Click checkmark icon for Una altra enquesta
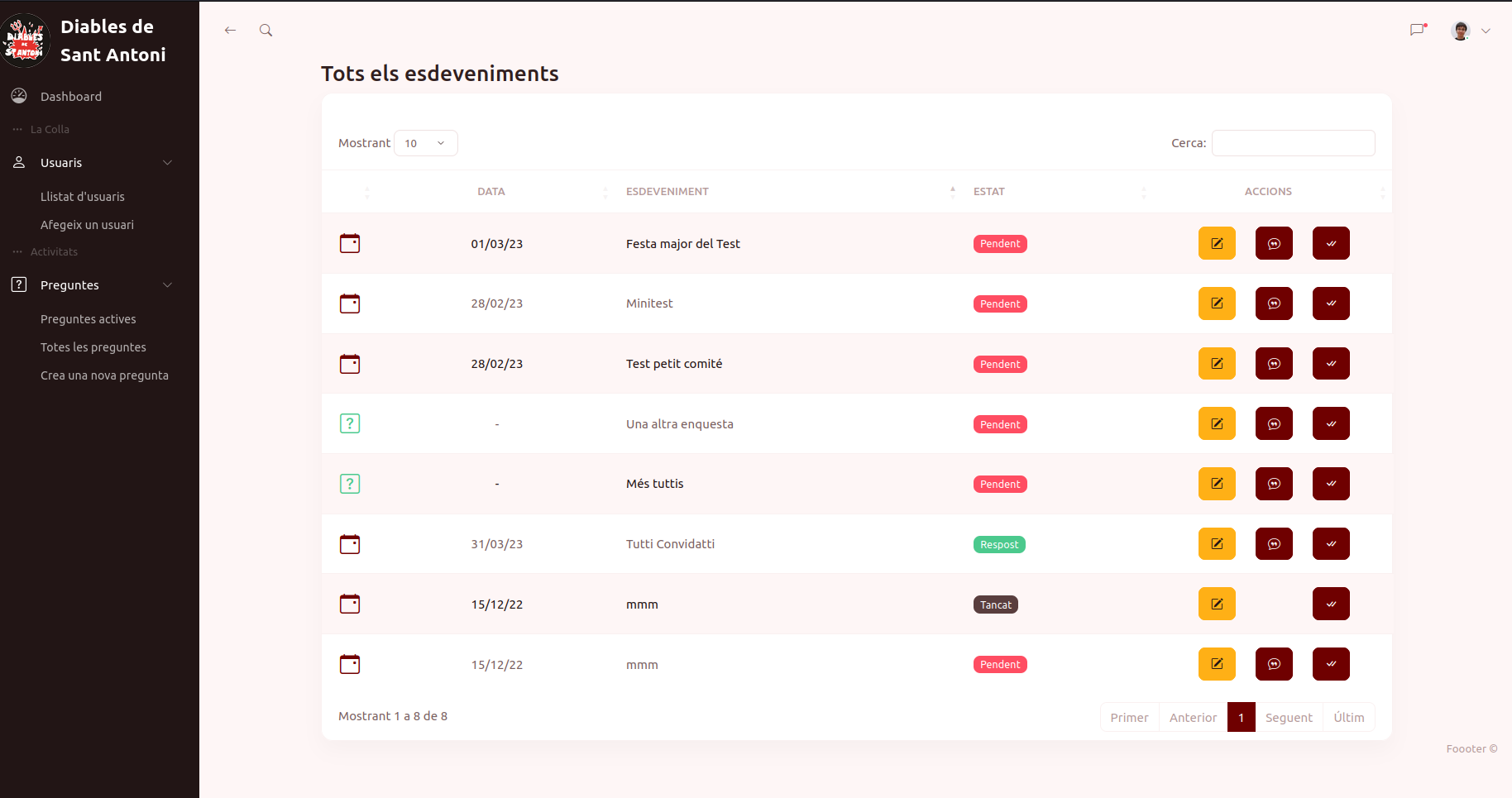This screenshot has height=798, width=1512. pyautogui.click(x=1330, y=423)
